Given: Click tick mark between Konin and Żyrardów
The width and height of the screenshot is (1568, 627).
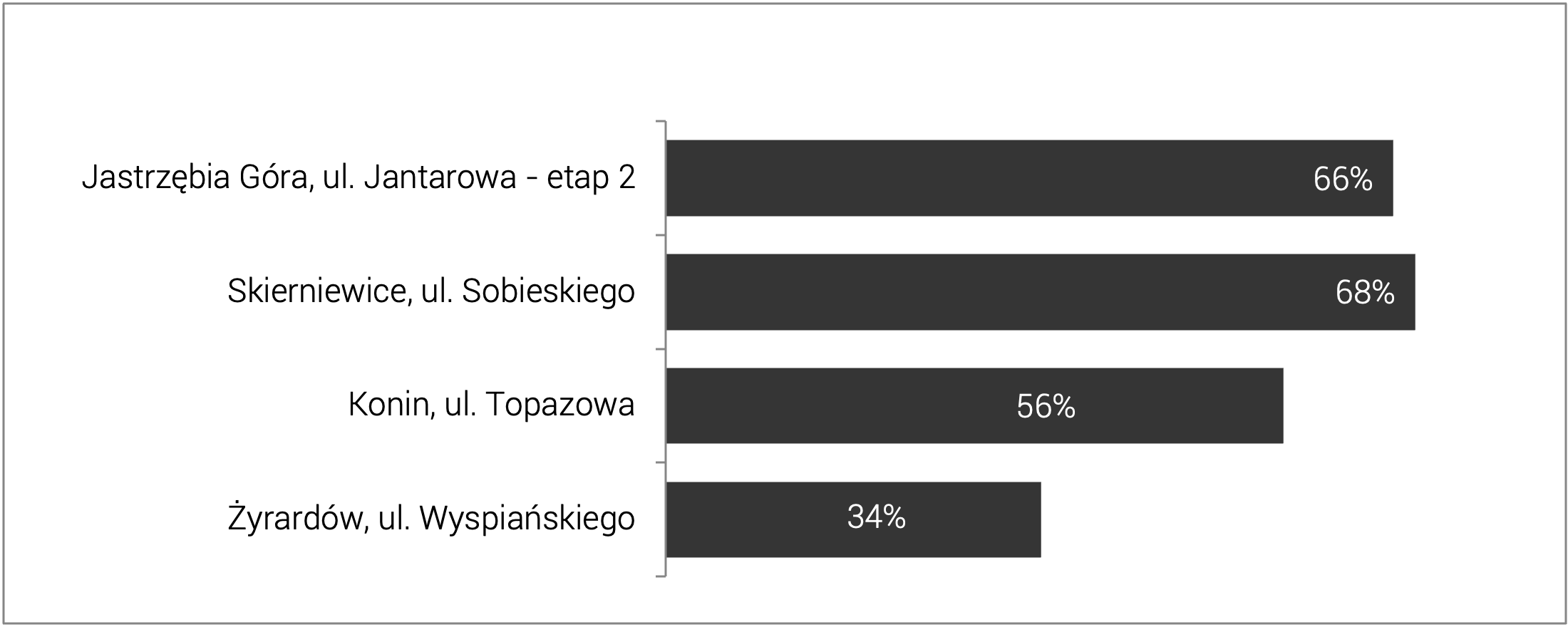Looking at the screenshot, I should click(x=661, y=462).
